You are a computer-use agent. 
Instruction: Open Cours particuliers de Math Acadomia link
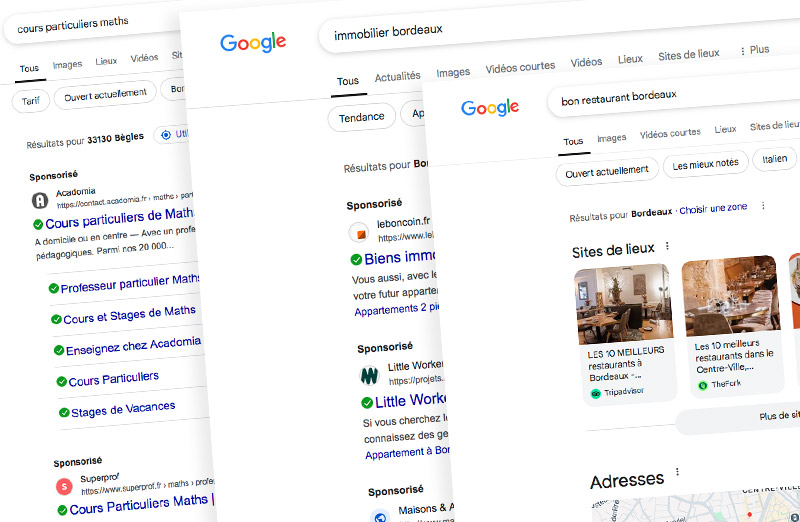[119, 218]
